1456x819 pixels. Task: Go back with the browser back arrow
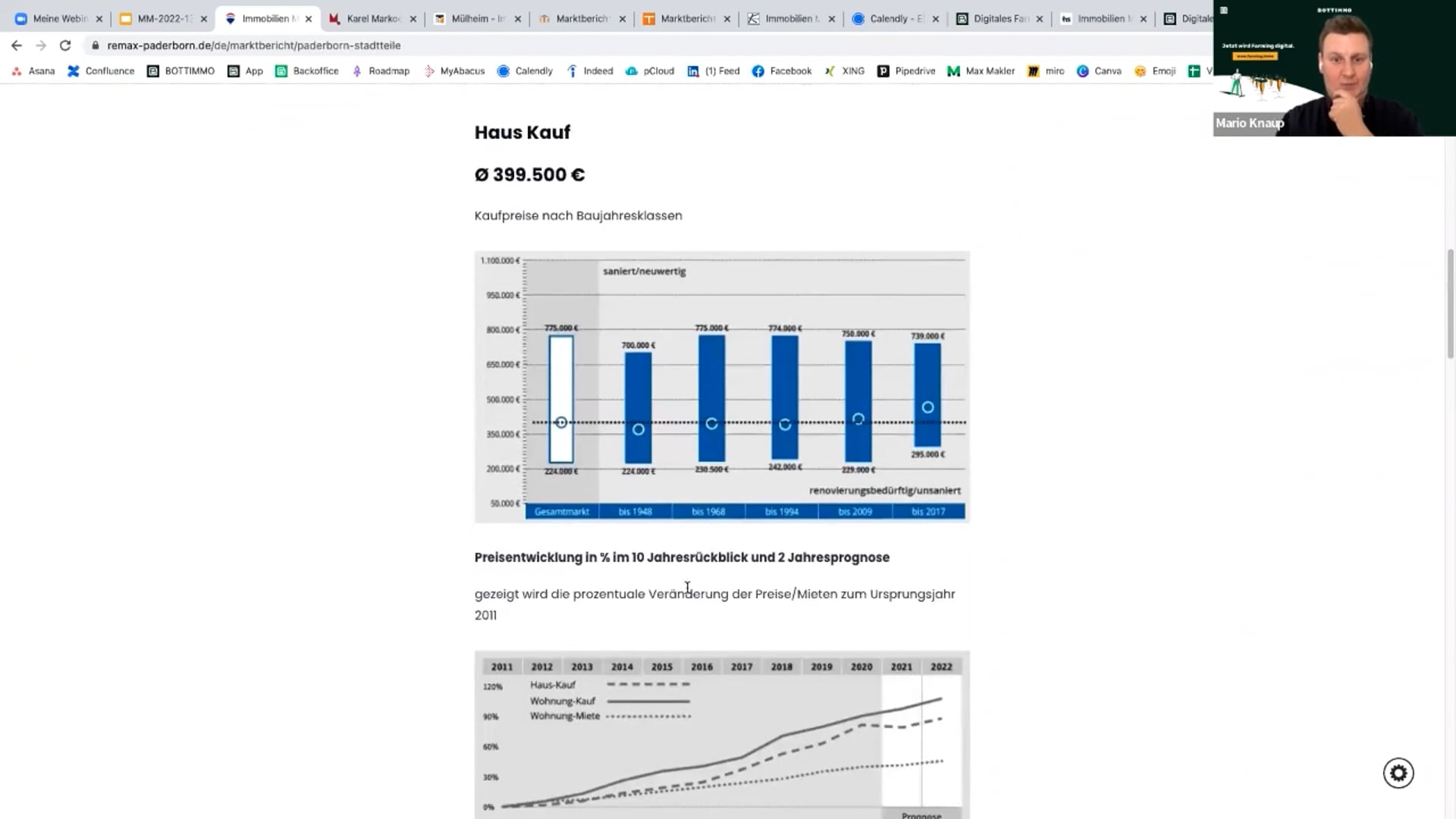(17, 45)
